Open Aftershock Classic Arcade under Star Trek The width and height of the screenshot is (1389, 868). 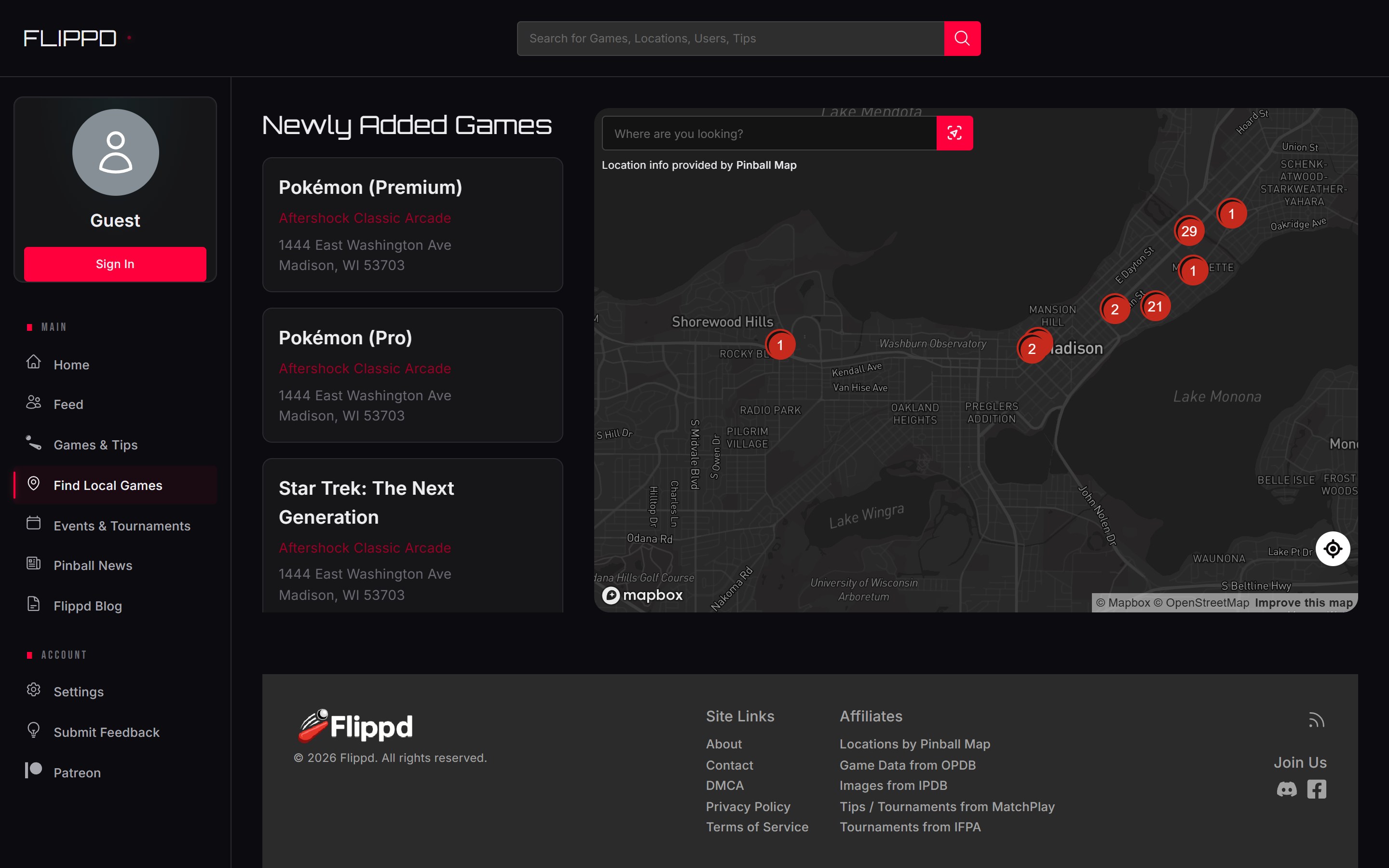tap(365, 548)
